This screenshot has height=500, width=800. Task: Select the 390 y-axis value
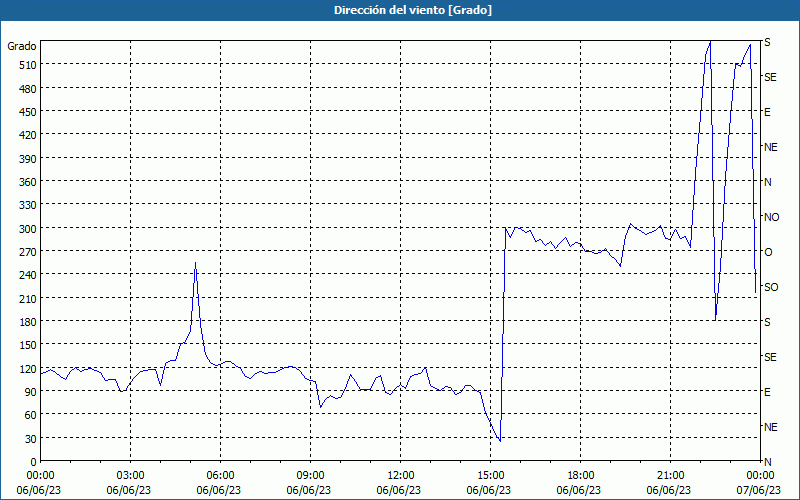point(28,159)
